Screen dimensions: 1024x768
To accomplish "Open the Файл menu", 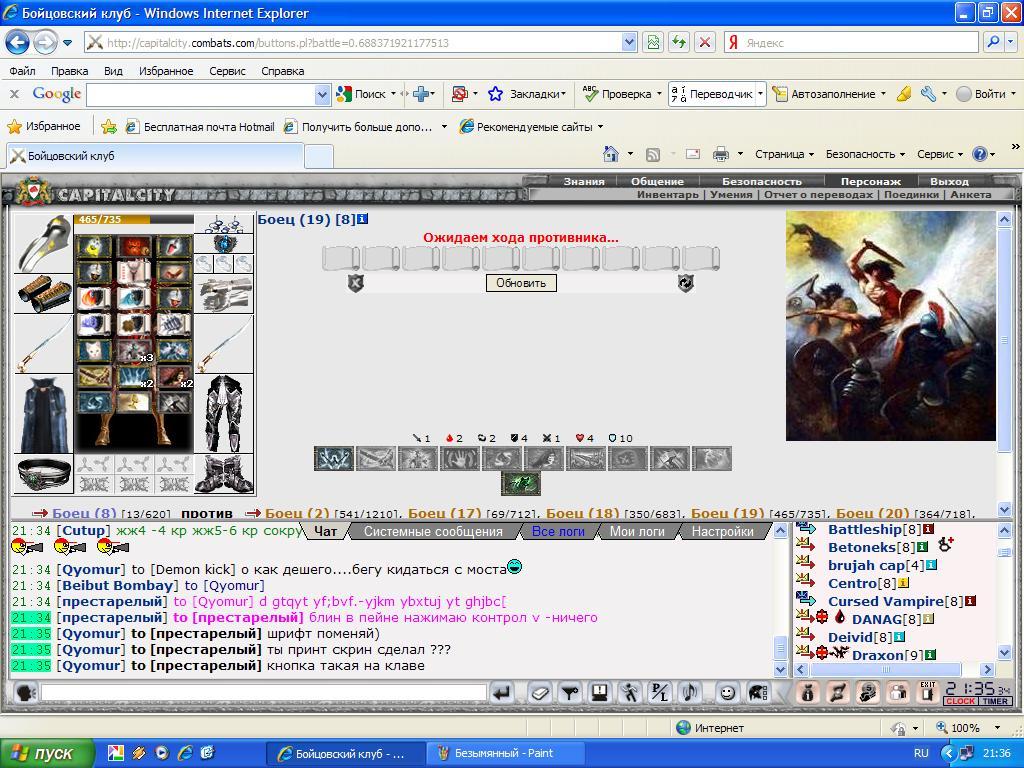I will pyautogui.click(x=22, y=71).
